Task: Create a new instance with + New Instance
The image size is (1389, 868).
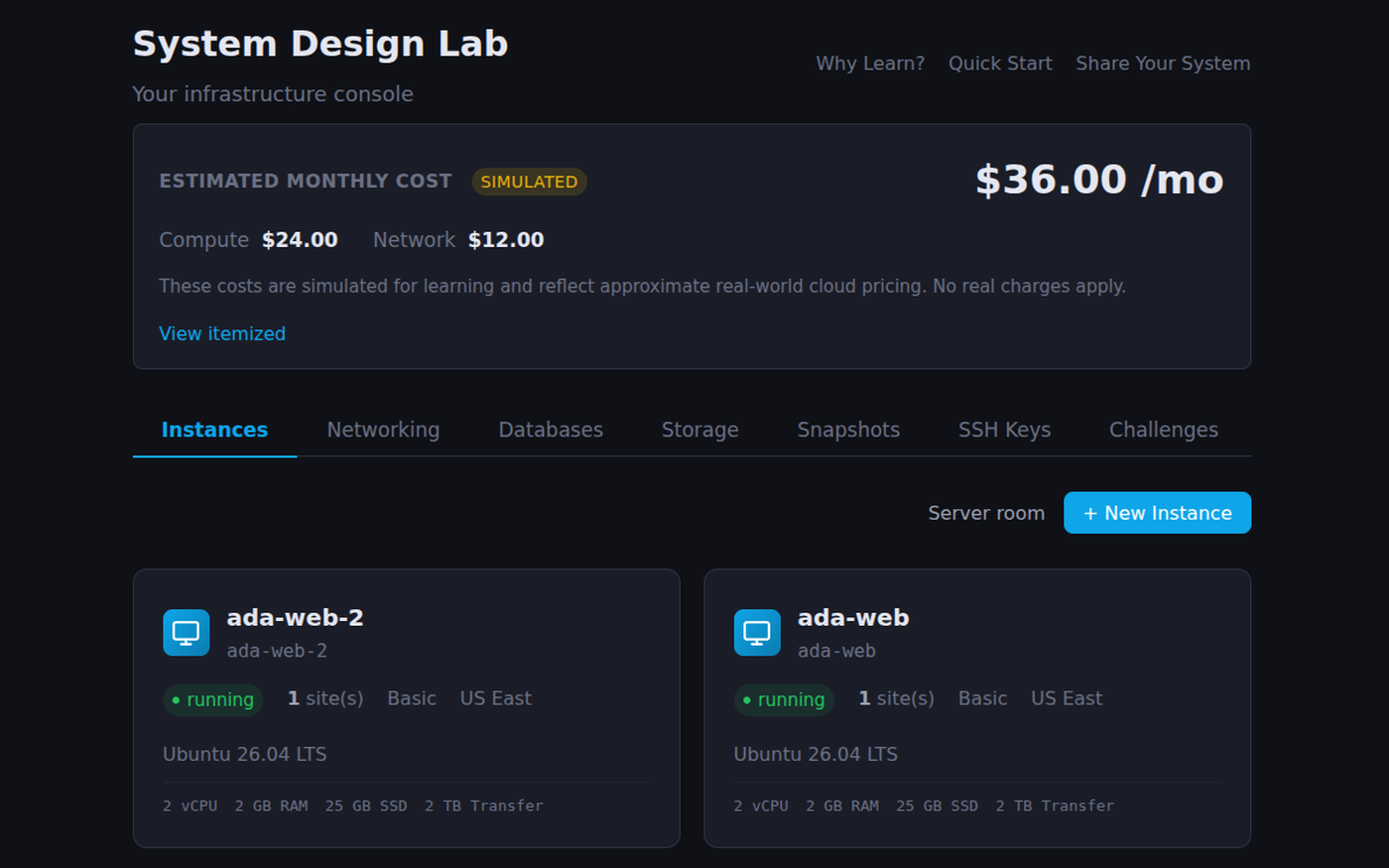Action: pyautogui.click(x=1157, y=513)
